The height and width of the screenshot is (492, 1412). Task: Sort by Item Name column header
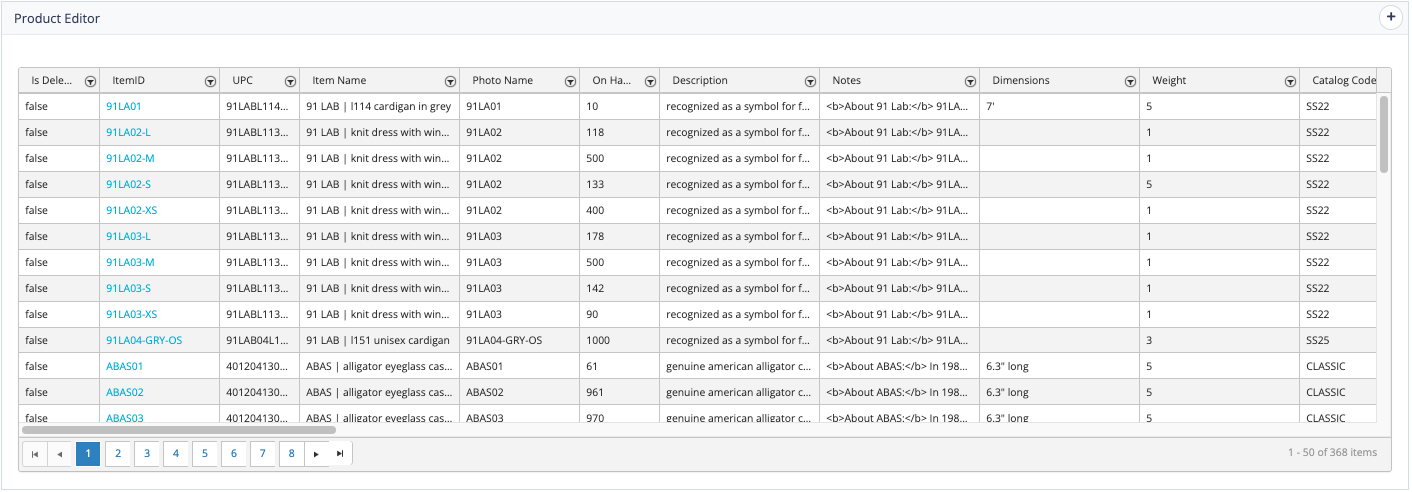point(339,81)
